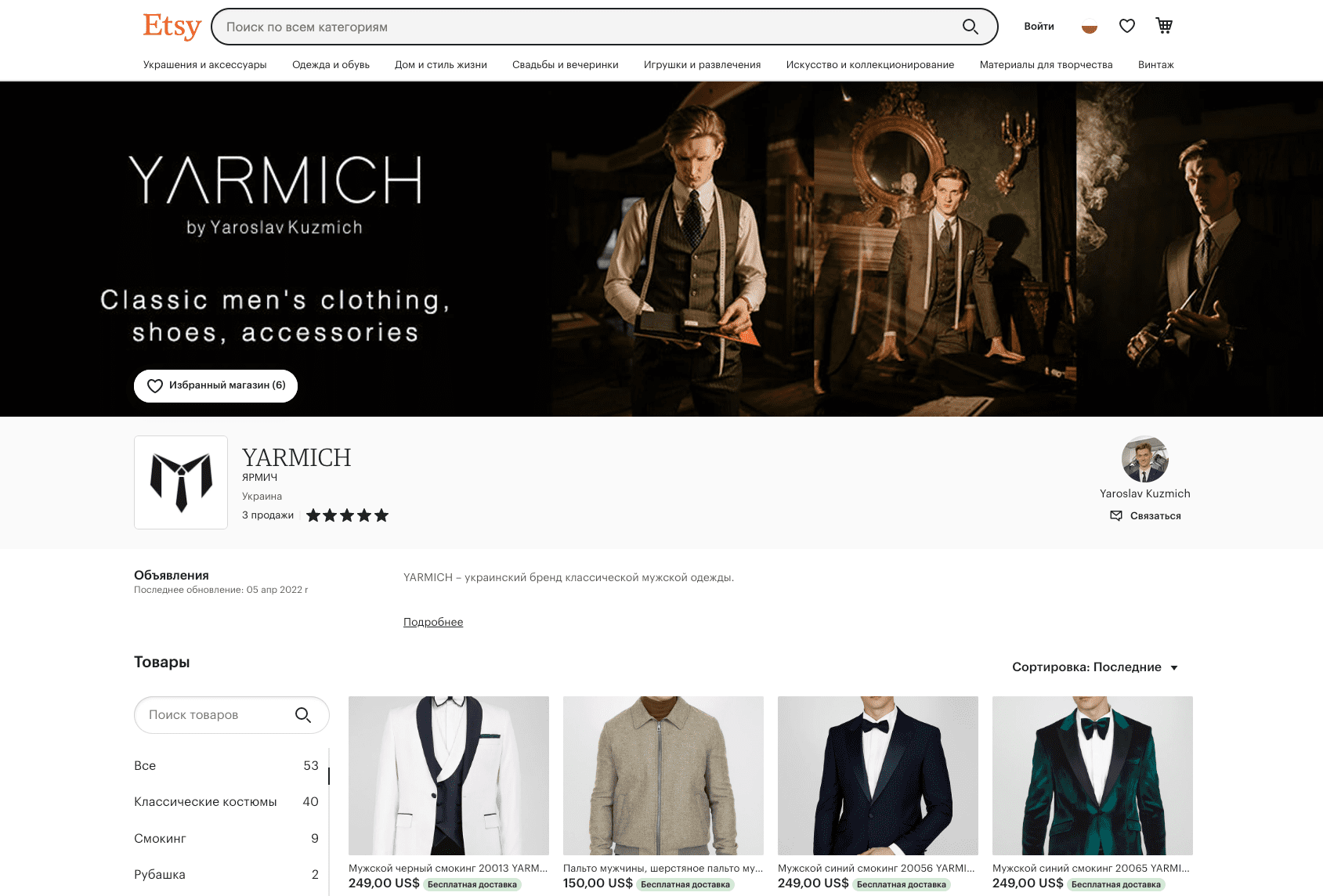1323x896 pixels.
Task: Click the Etsy logo
Action: pyautogui.click(x=172, y=27)
